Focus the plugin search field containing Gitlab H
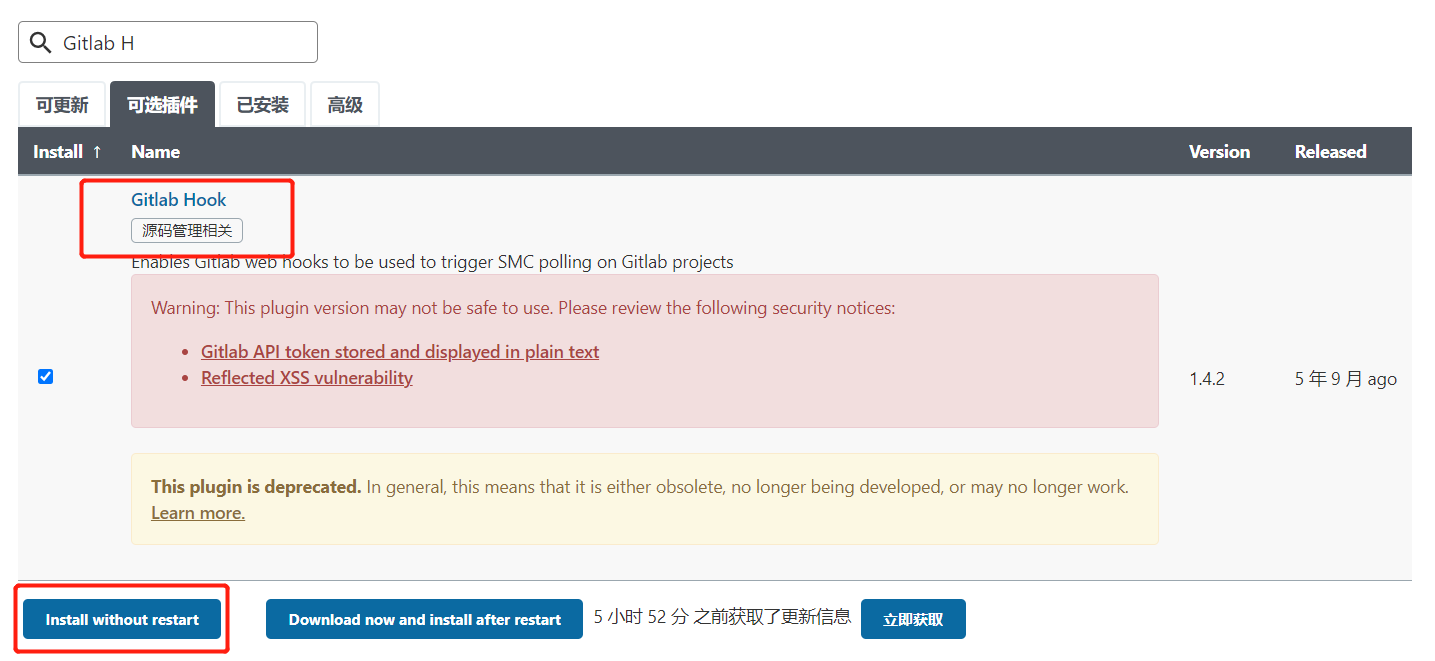Image resolution: width=1435 pixels, height=661 pixels. pyautogui.click(x=168, y=42)
